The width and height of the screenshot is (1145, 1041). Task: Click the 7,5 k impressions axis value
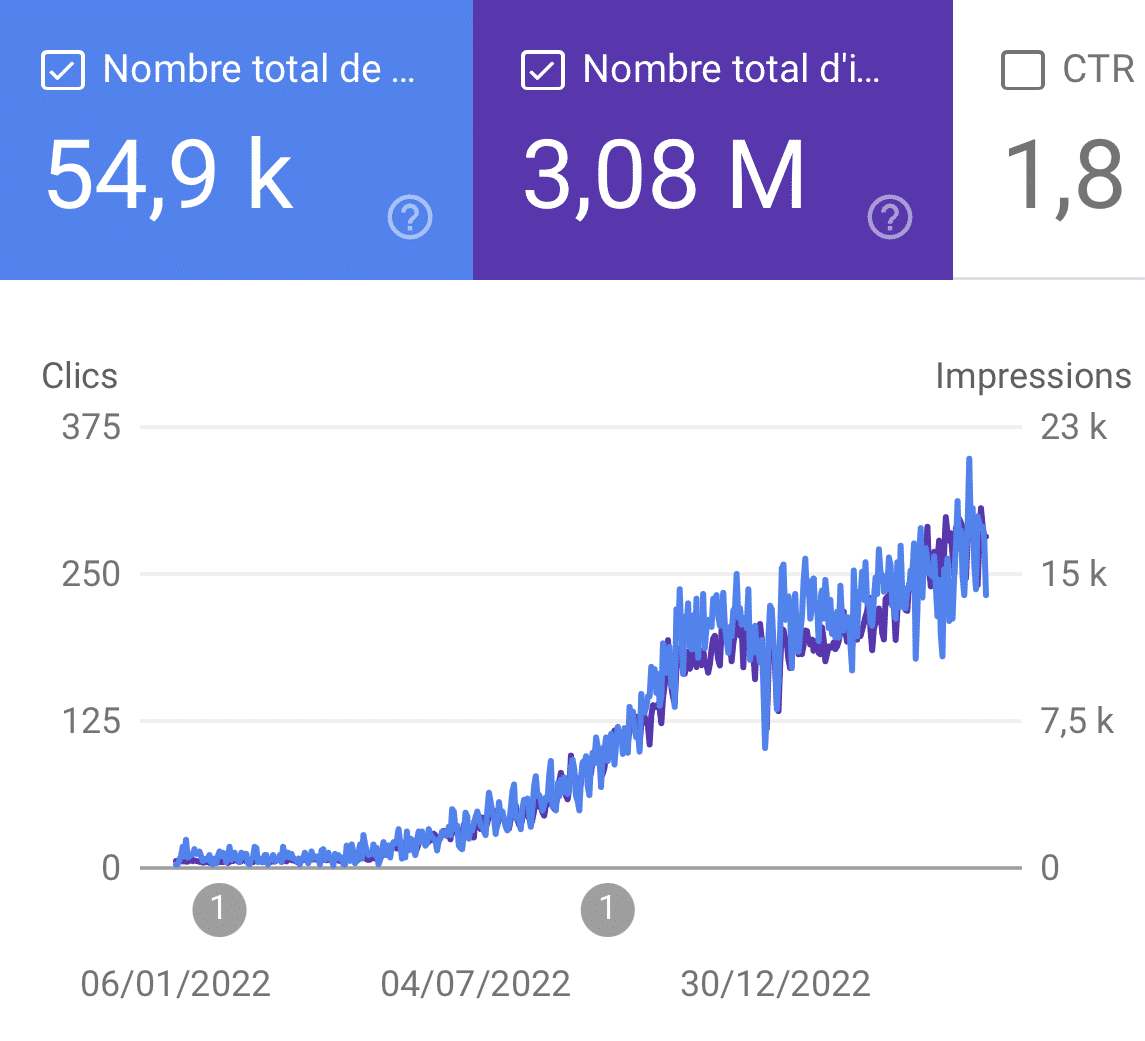tap(1078, 721)
